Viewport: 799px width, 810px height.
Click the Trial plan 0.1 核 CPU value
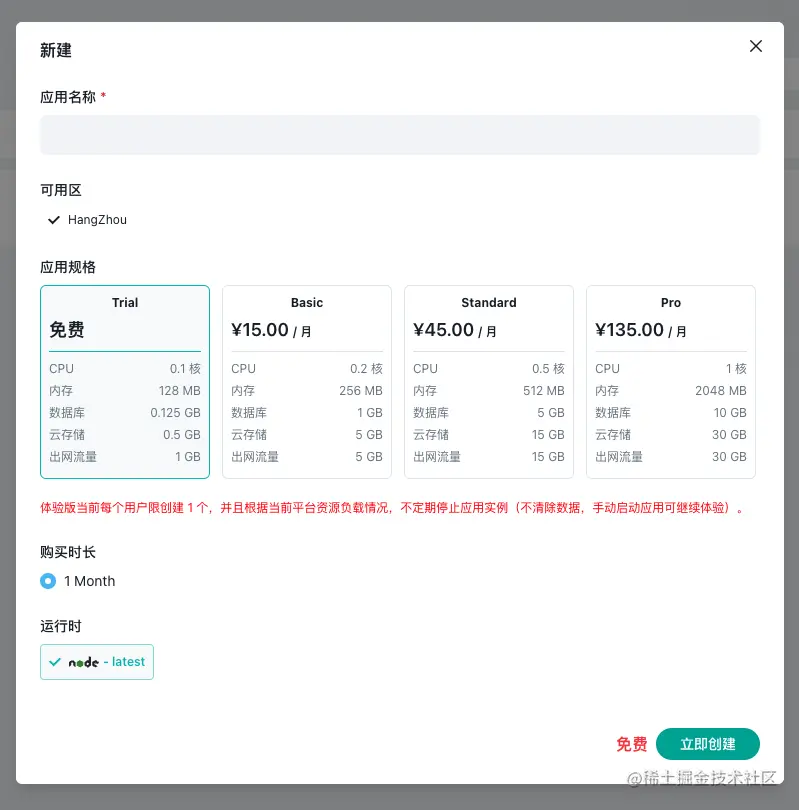pos(185,369)
